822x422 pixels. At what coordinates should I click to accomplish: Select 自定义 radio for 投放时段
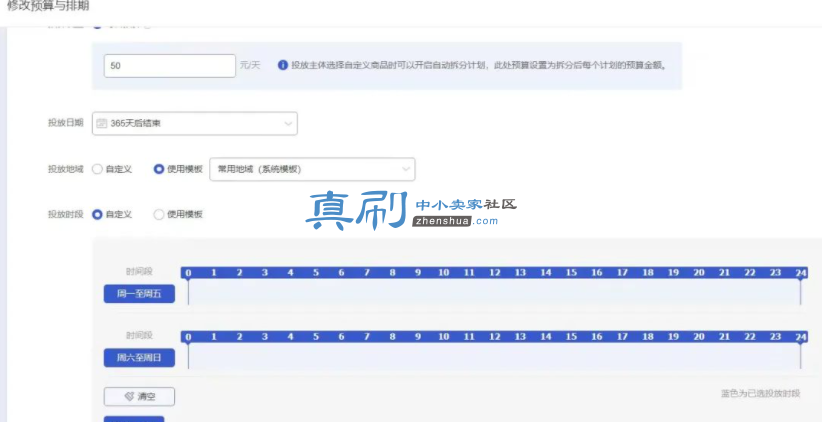[97, 214]
